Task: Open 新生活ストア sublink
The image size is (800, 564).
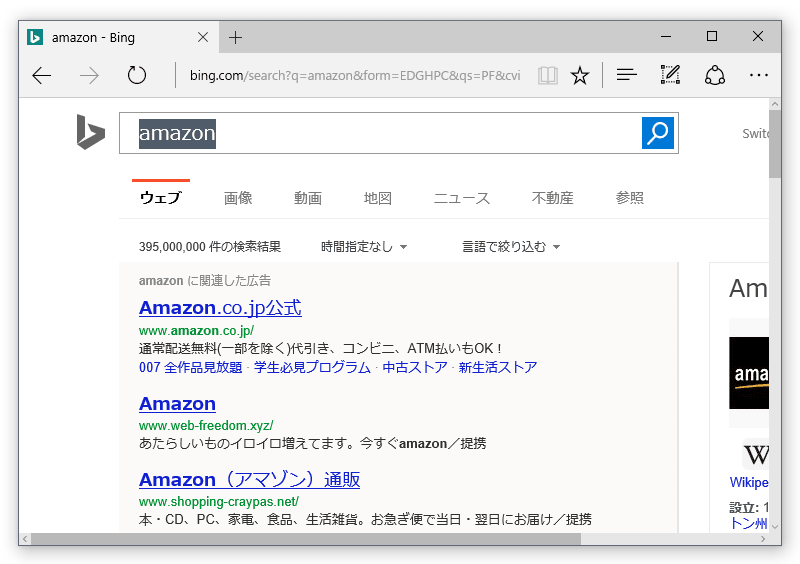Action: 497,367
